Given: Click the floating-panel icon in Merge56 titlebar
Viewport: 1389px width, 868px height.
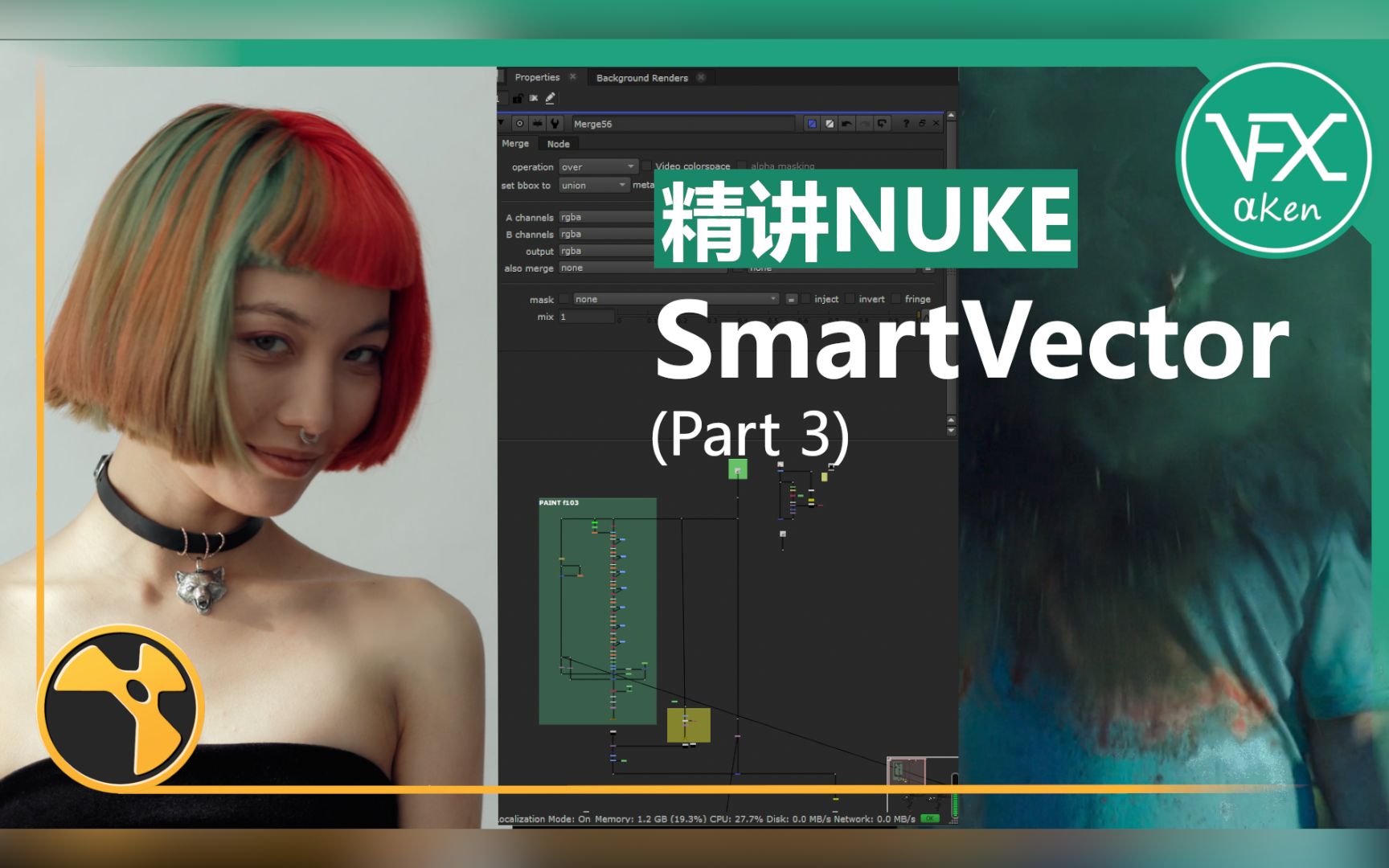Looking at the screenshot, I should tap(923, 124).
